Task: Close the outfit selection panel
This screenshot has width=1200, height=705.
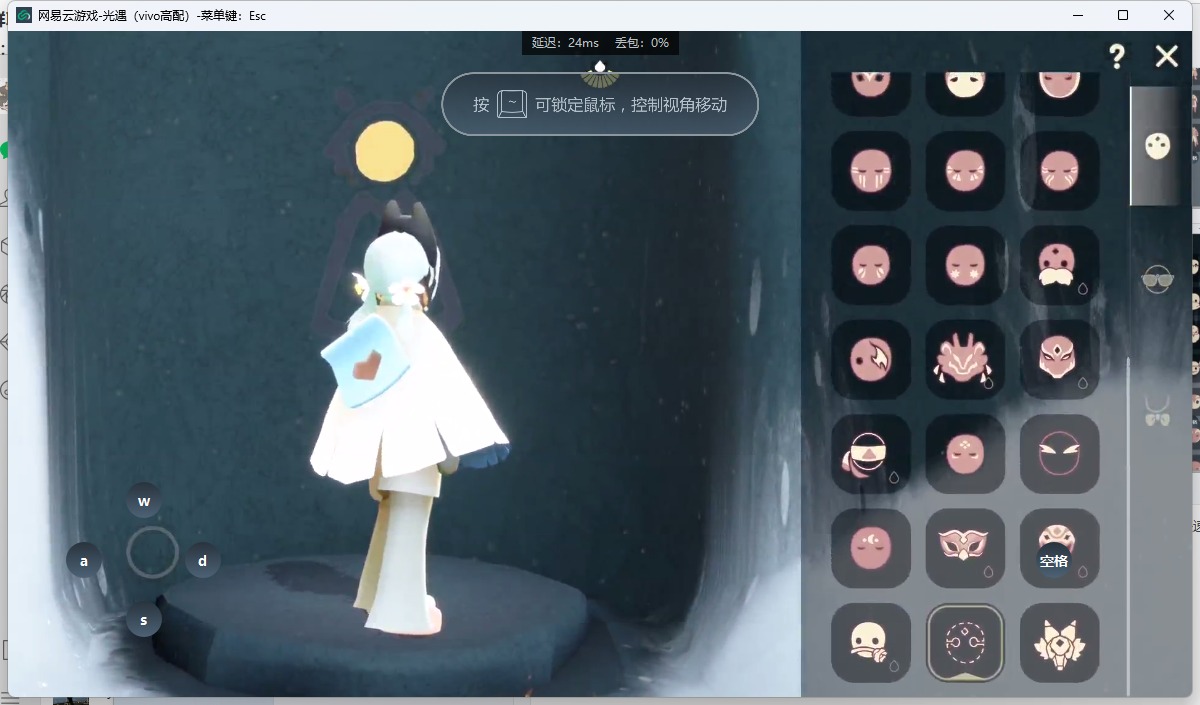Action: pyautogui.click(x=1166, y=57)
